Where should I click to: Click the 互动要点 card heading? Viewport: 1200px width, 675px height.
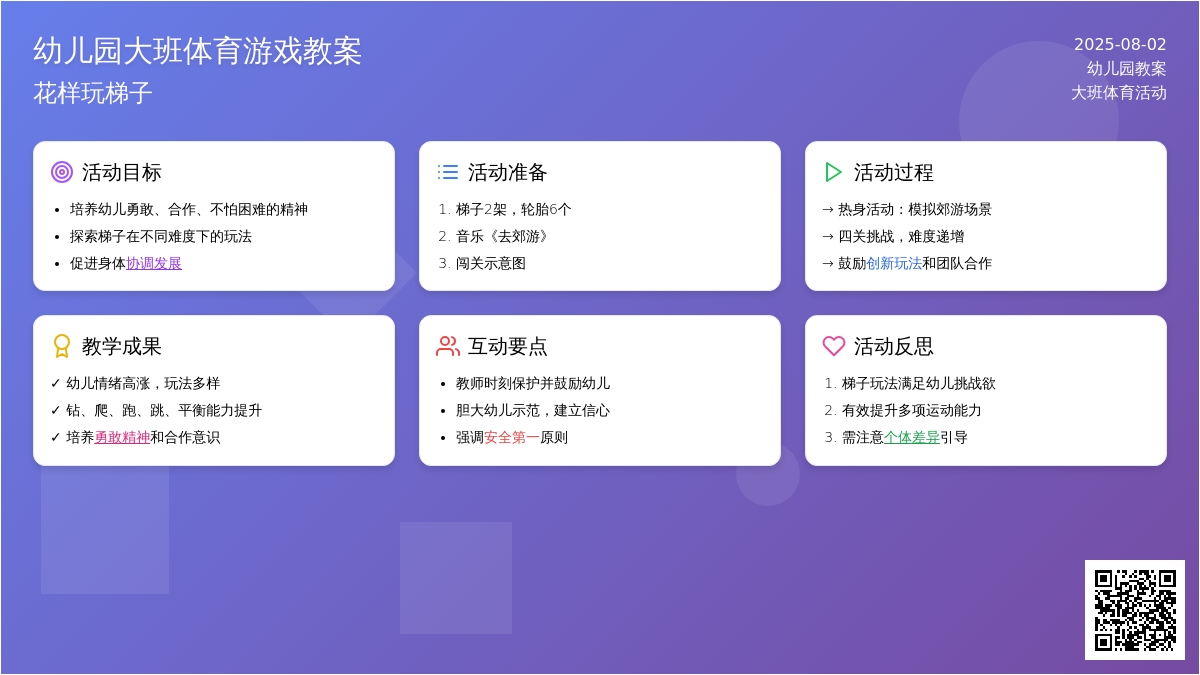[x=508, y=346]
